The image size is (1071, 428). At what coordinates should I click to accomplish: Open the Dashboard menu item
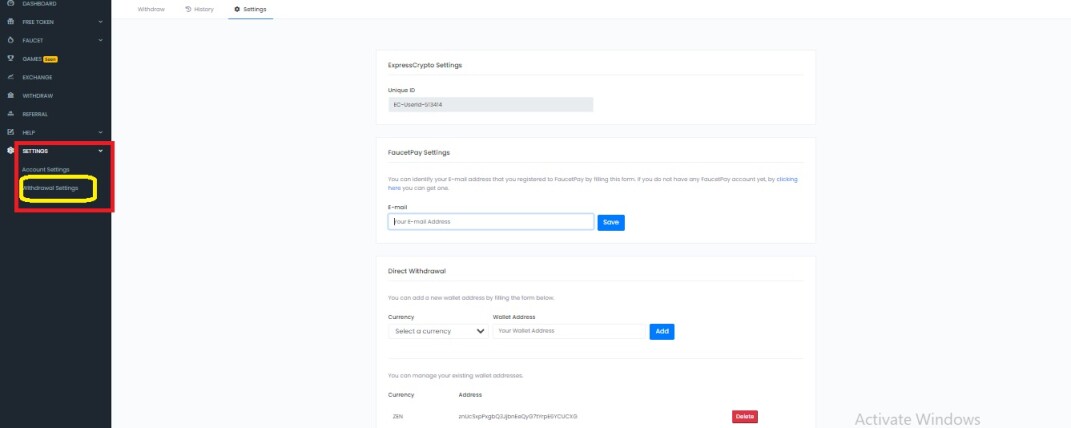40,3
